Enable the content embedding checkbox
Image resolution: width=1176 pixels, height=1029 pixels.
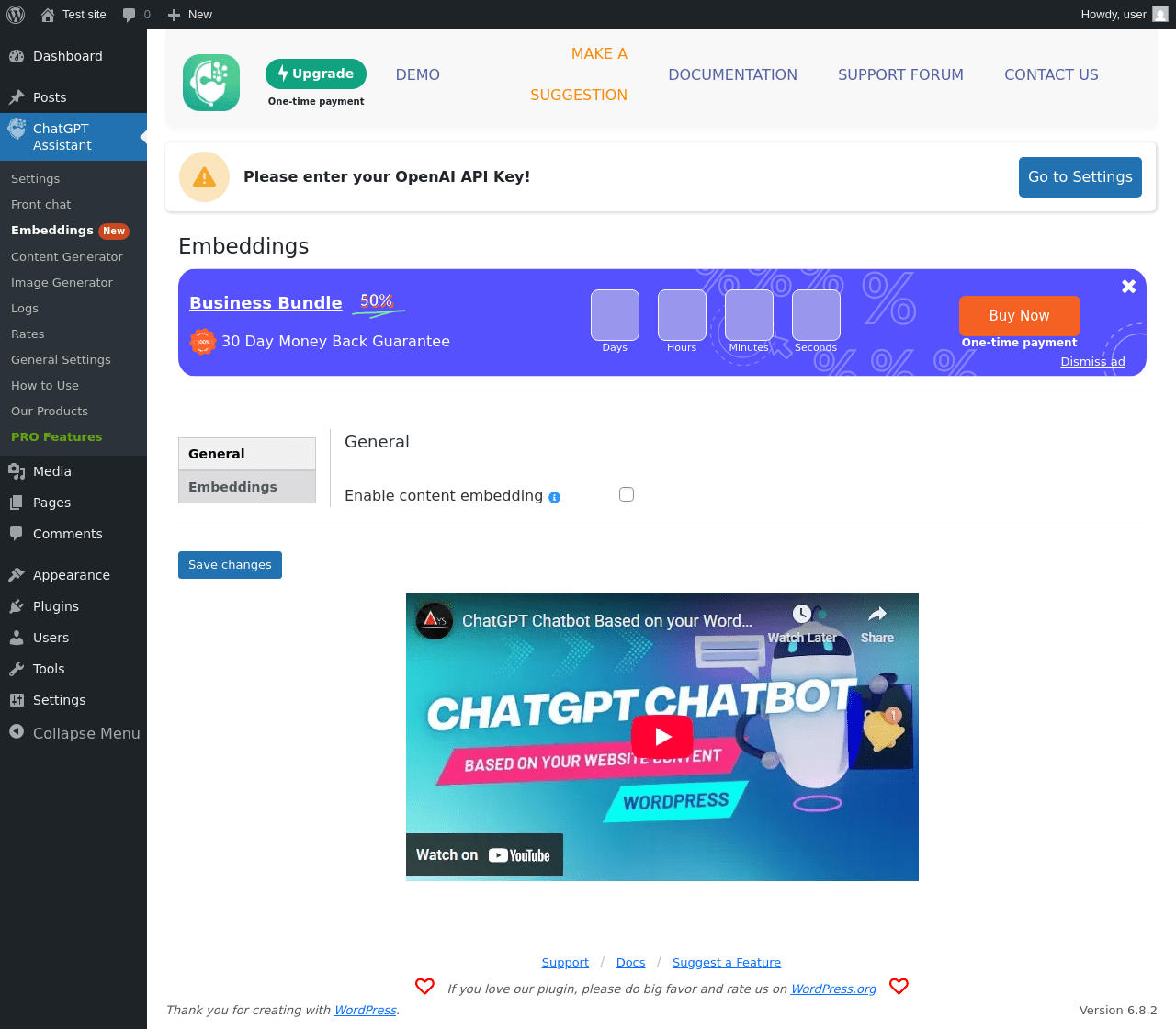(x=627, y=494)
